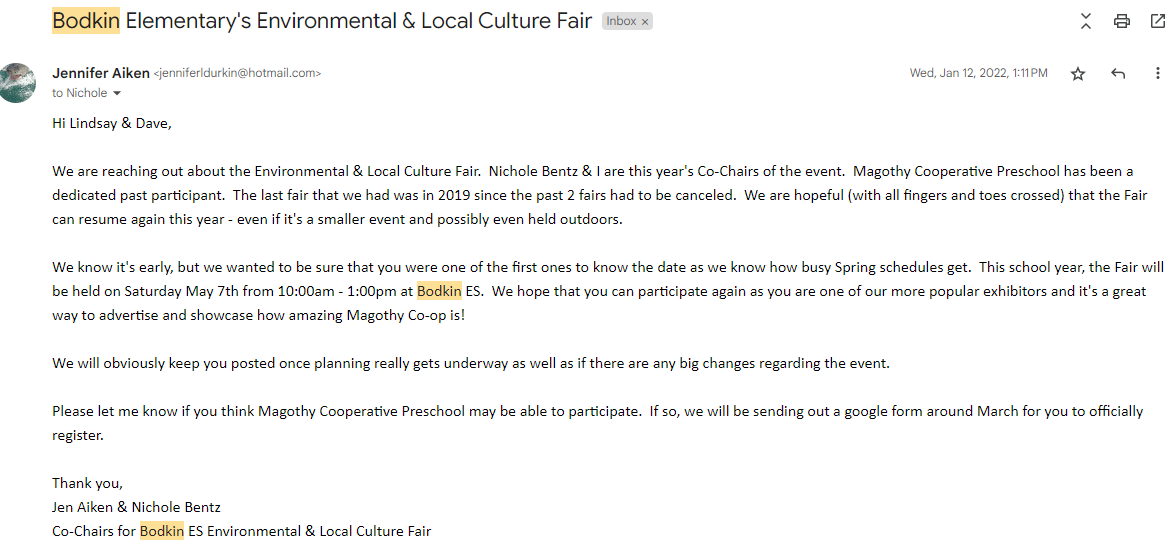Click the highlighted Bodkin in the subject line
Viewport: 1170px width, 547px height.
click(x=86, y=21)
